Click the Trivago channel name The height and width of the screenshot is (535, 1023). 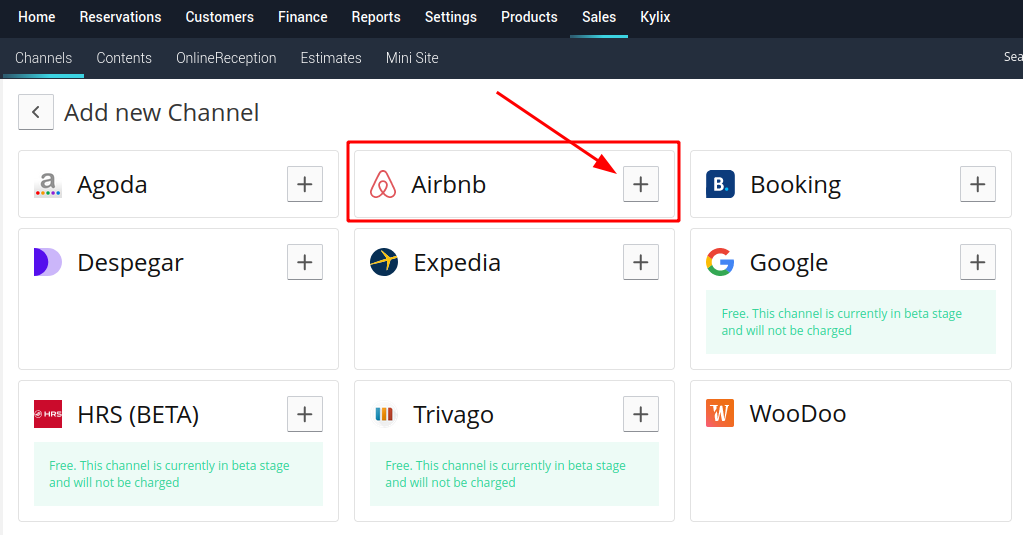point(453,415)
